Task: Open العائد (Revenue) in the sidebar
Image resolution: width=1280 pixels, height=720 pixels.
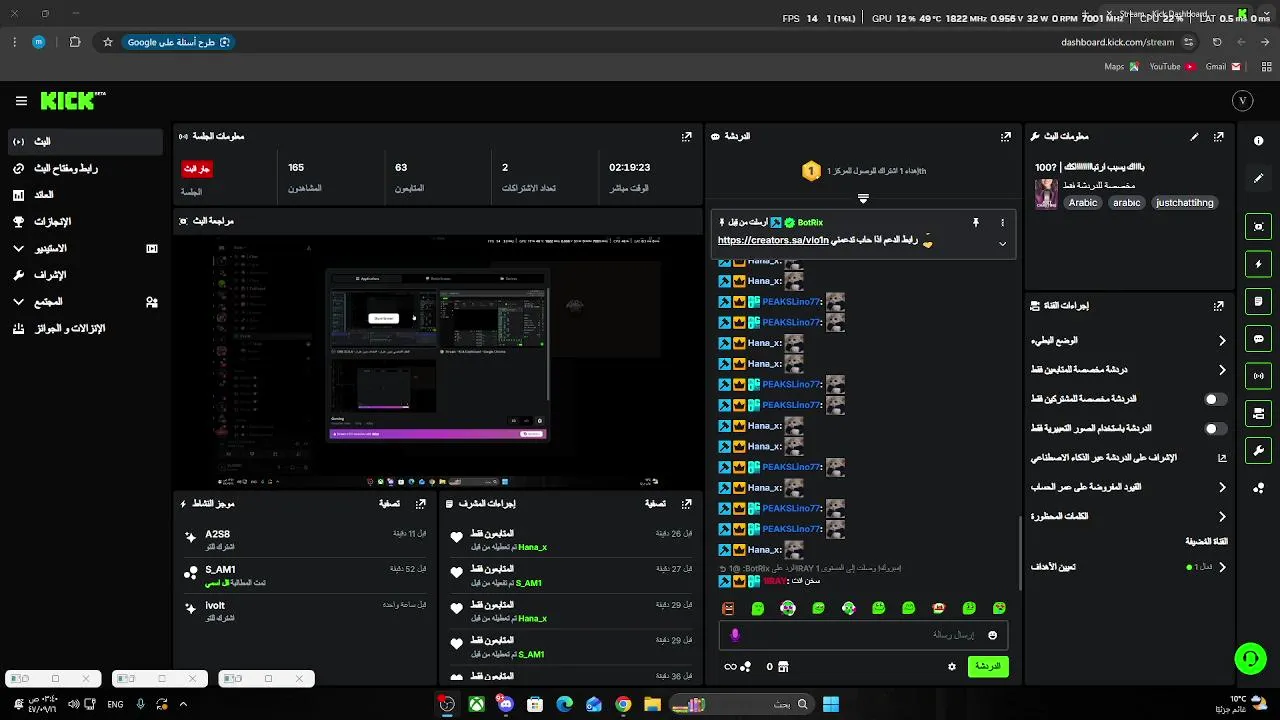Action: click(85, 195)
